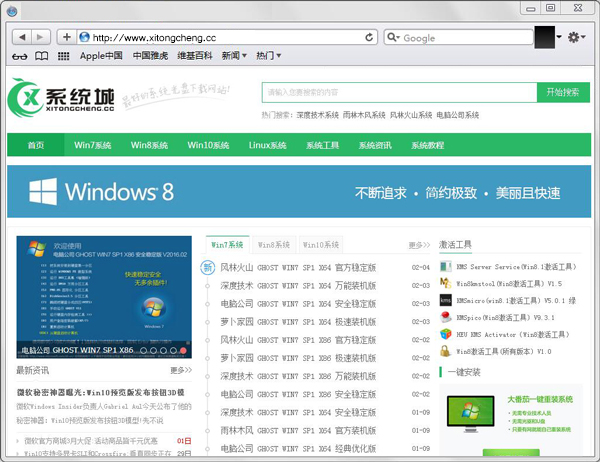Screen dimensions: 600x462
Task: Open 深度技术 GHOST WIN7 SP1 X64 万能装机版
Action: [298, 286]
